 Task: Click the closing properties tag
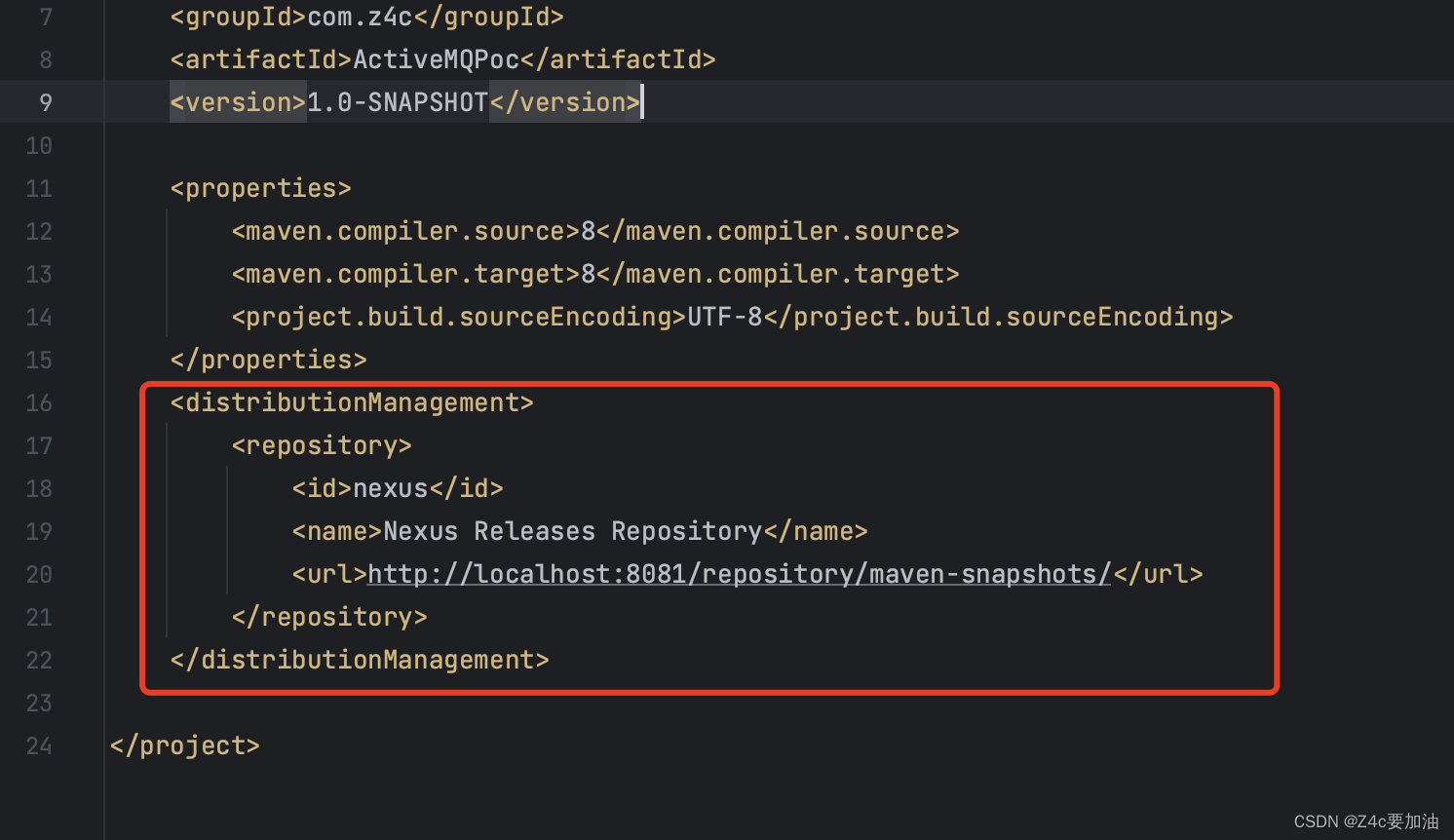[x=268, y=360]
